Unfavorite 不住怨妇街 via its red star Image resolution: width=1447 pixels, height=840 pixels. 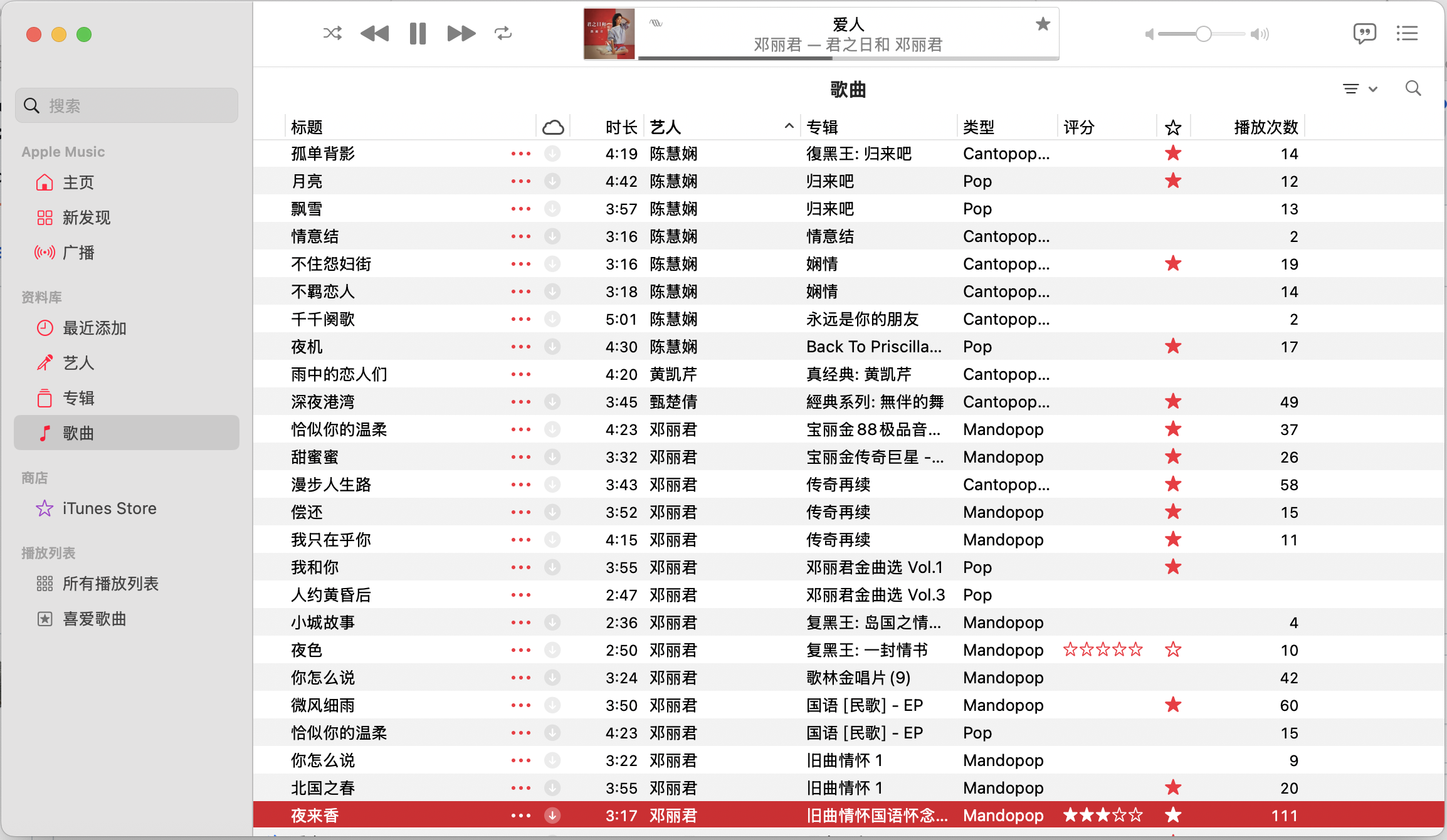pyautogui.click(x=1173, y=264)
